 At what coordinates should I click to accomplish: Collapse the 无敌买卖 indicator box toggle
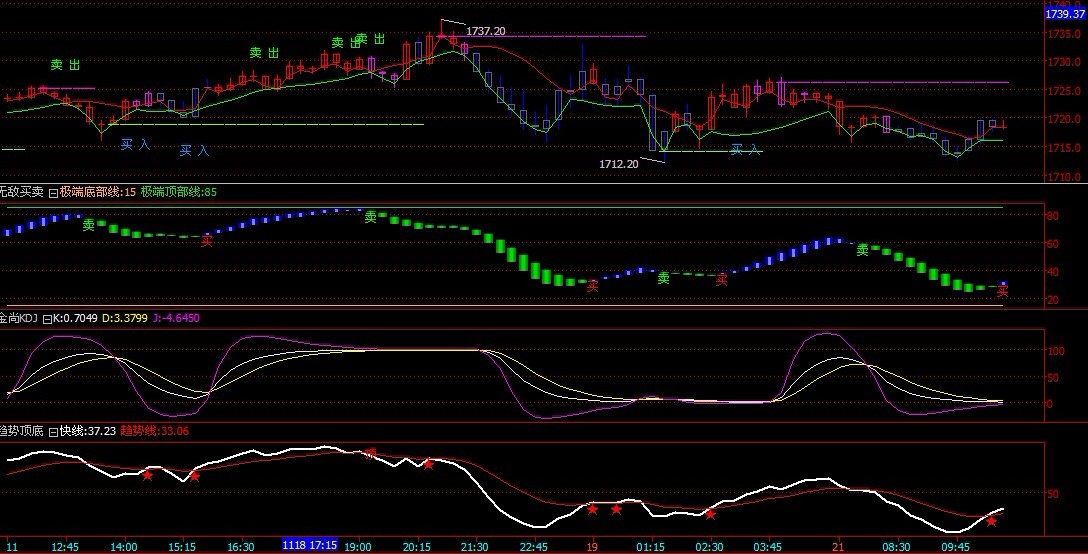click(x=53, y=191)
